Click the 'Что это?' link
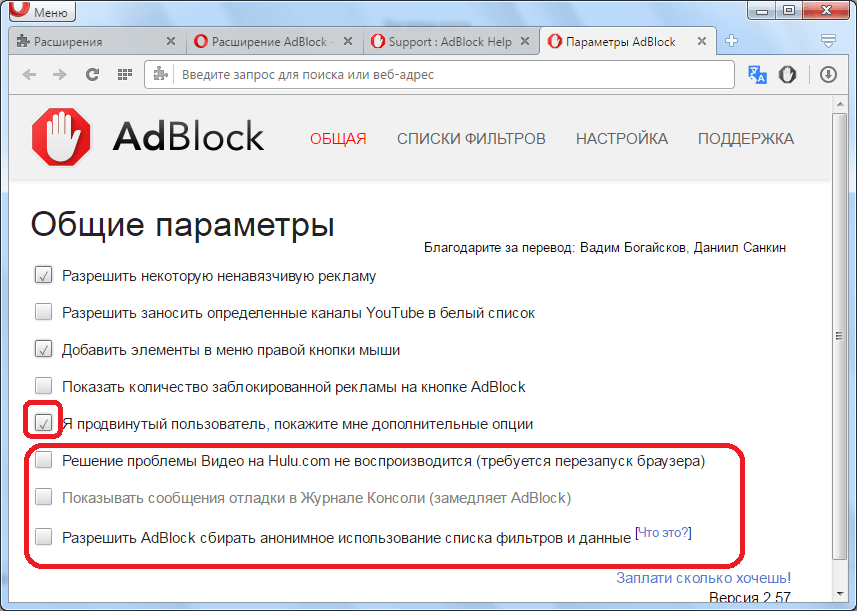The width and height of the screenshot is (857, 611). click(664, 533)
